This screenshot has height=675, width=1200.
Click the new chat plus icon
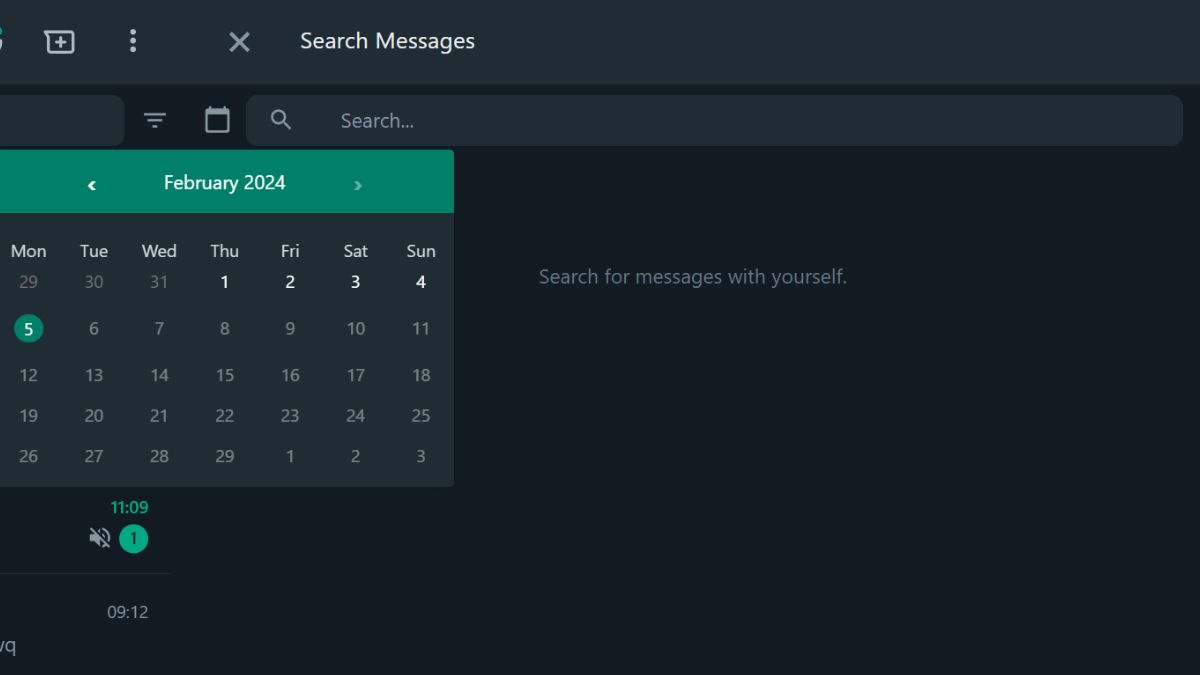pyautogui.click(x=60, y=41)
